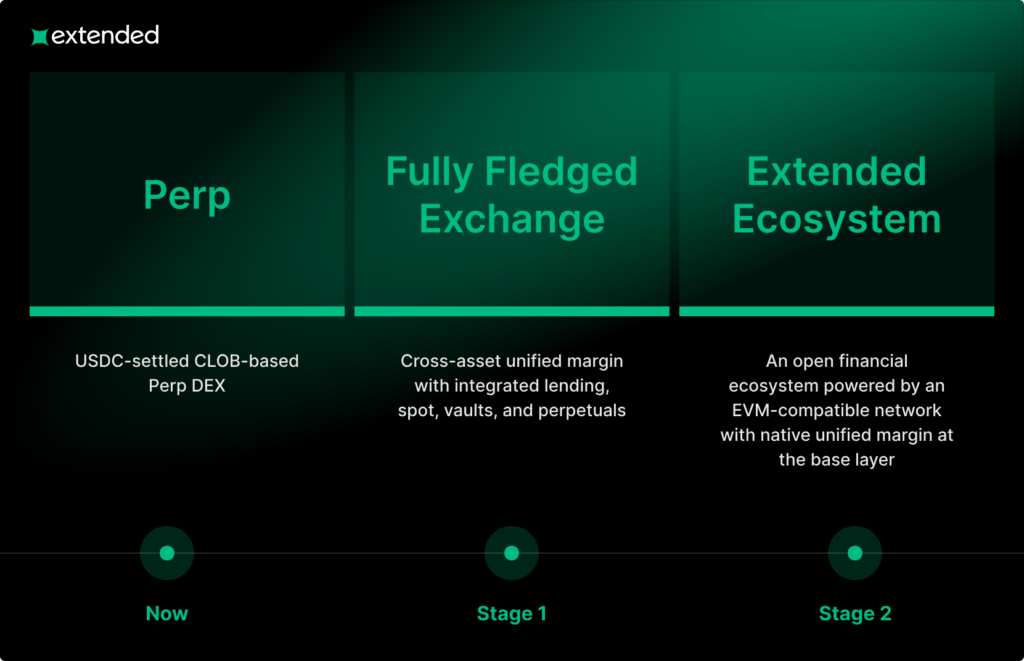The width and height of the screenshot is (1024, 661).
Task: Click the 'An open financial ecosystem' description
Action: (x=837, y=410)
